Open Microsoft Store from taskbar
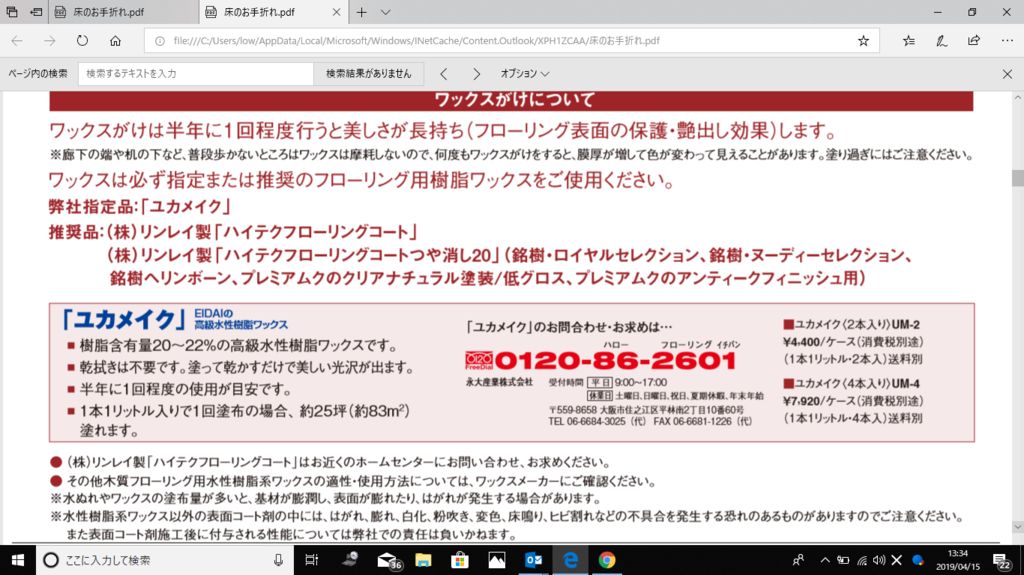This screenshot has height=575, width=1024. 460,560
